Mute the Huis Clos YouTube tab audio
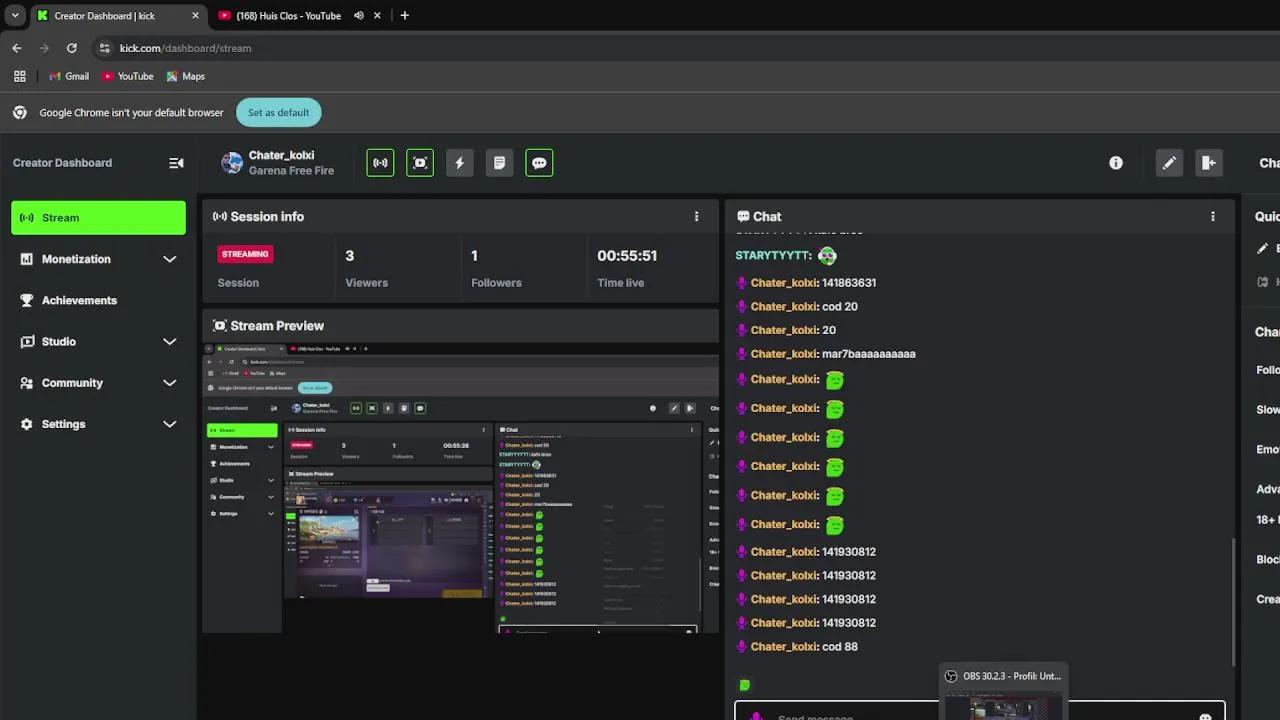The height and width of the screenshot is (720, 1280). (358, 15)
